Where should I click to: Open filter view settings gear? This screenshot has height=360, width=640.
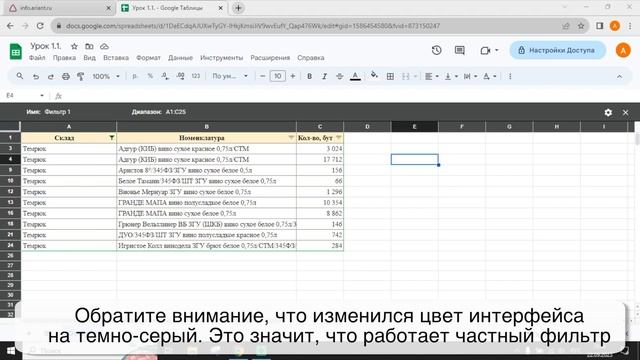608,112
